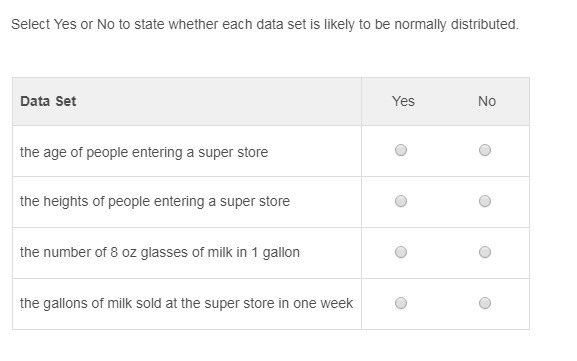The width and height of the screenshot is (577, 361).
Task: Click the 'number of 8 oz glasses' row text
Action: (160, 252)
